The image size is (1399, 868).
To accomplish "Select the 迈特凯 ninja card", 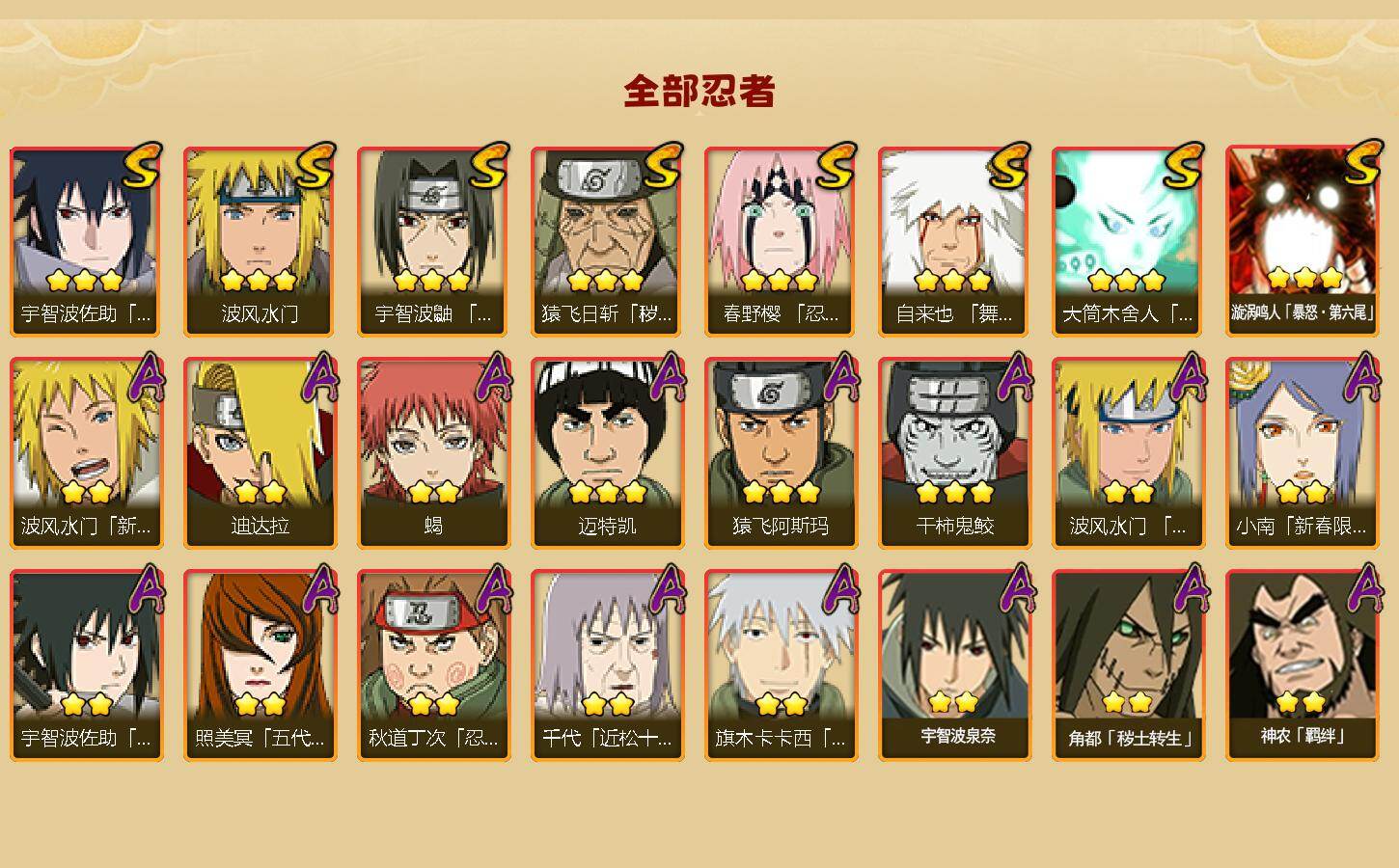I will click(607, 453).
